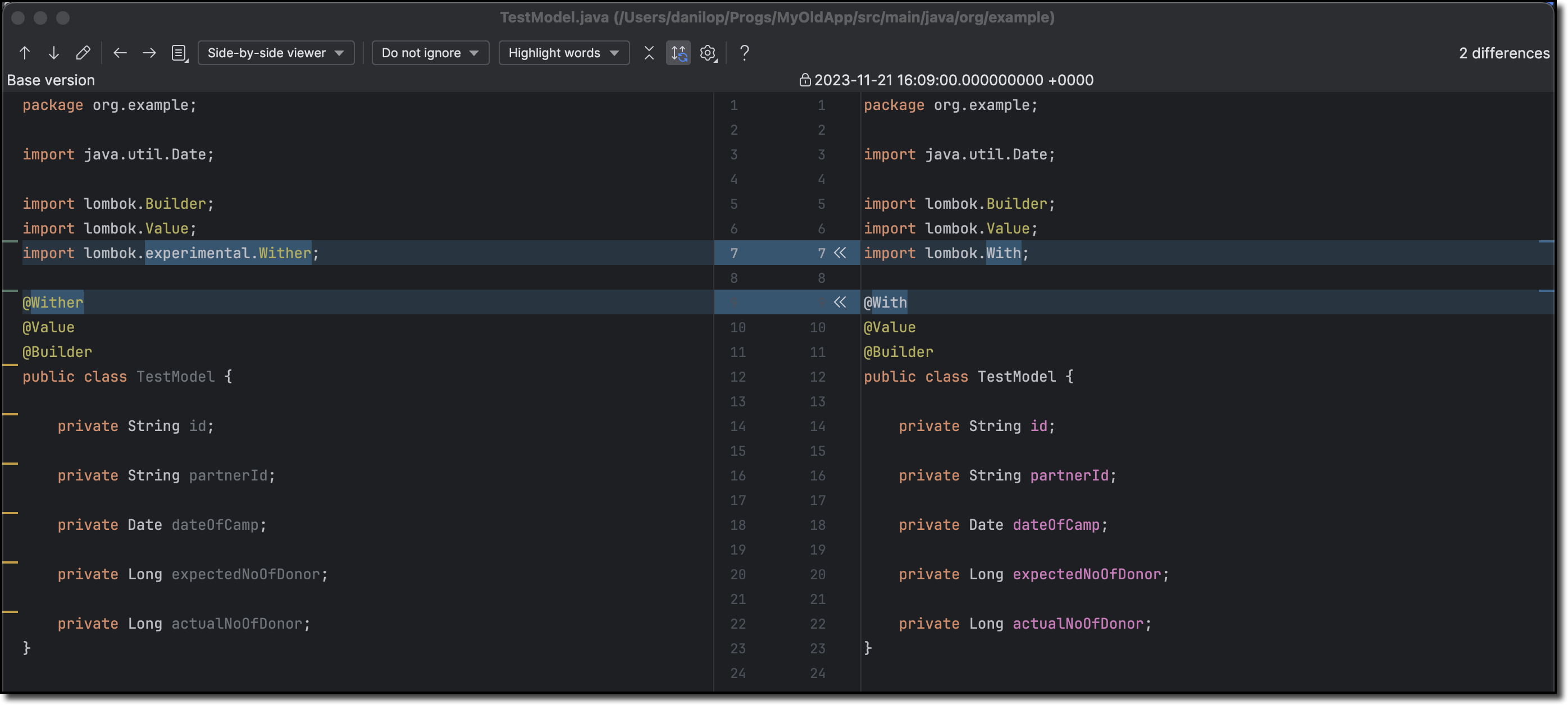Open the file list document icon
The height and width of the screenshot is (705, 1568).
click(180, 53)
